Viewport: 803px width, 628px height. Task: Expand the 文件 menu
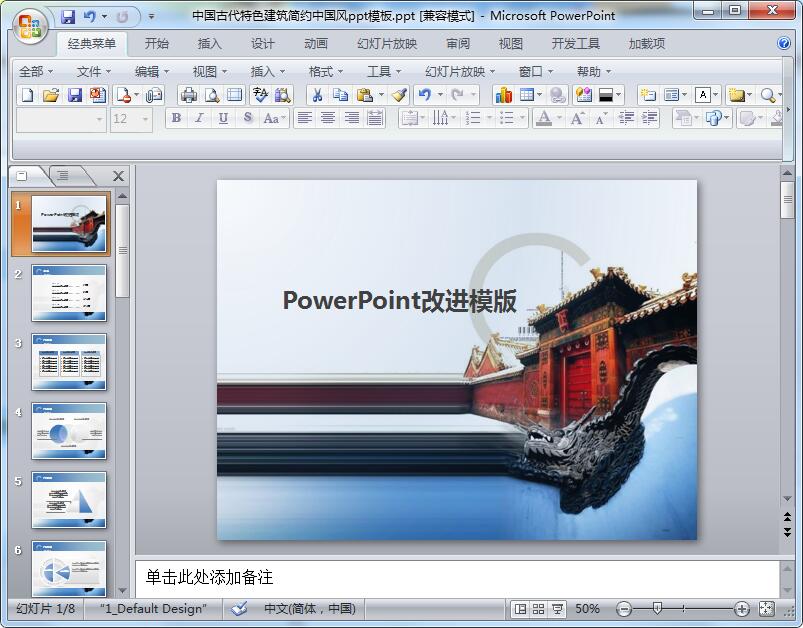93,72
